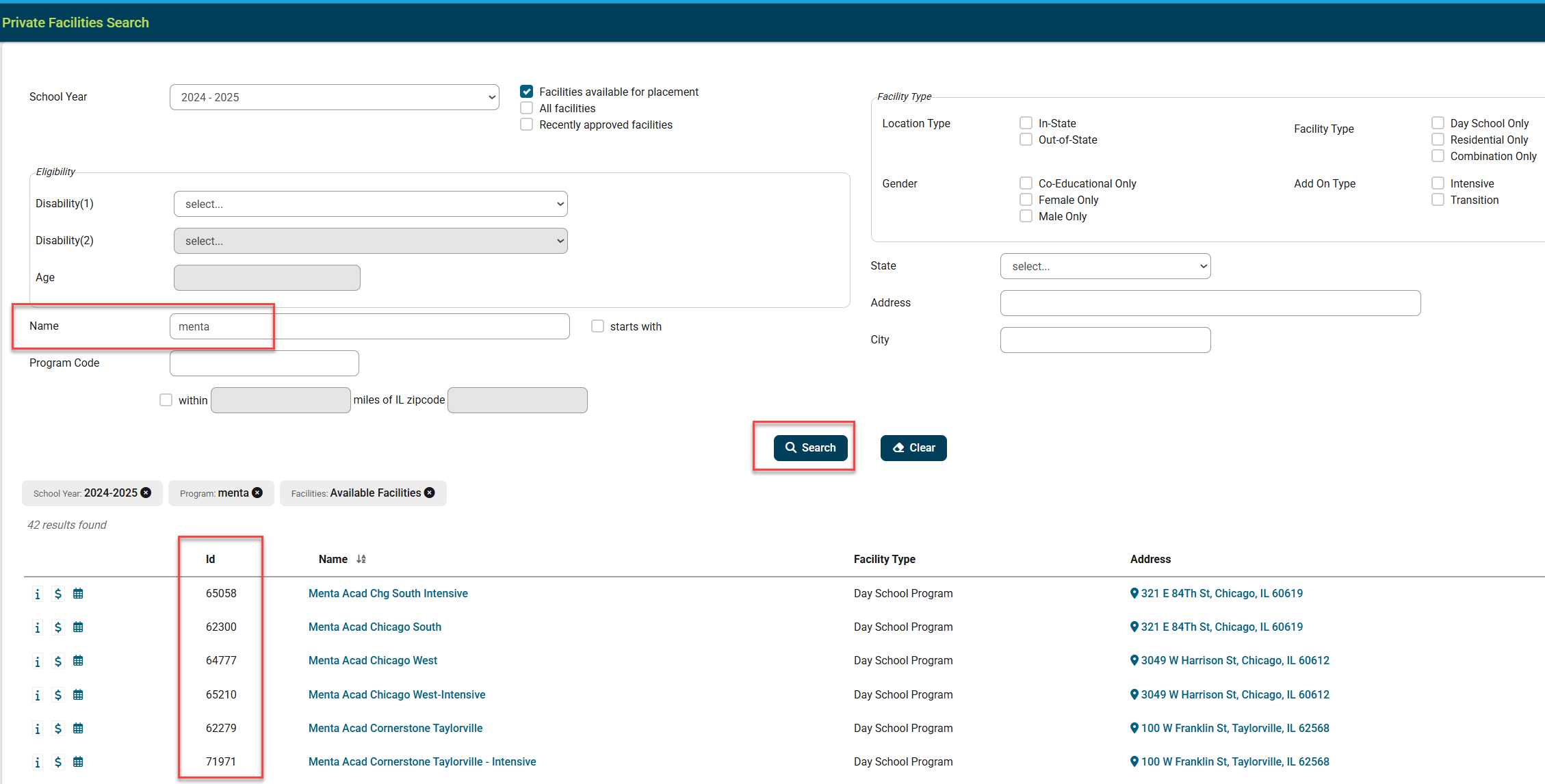Image resolution: width=1545 pixels, height=784 pixels.
Task: Open info icon for facility 64777
Action: 38,661
